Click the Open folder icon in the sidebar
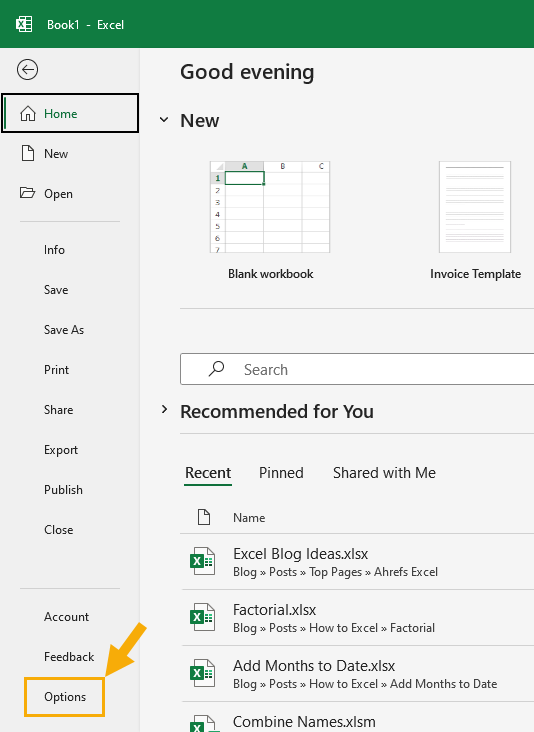The width and height of the screenshot is (534, 732). tap(28, 193)
